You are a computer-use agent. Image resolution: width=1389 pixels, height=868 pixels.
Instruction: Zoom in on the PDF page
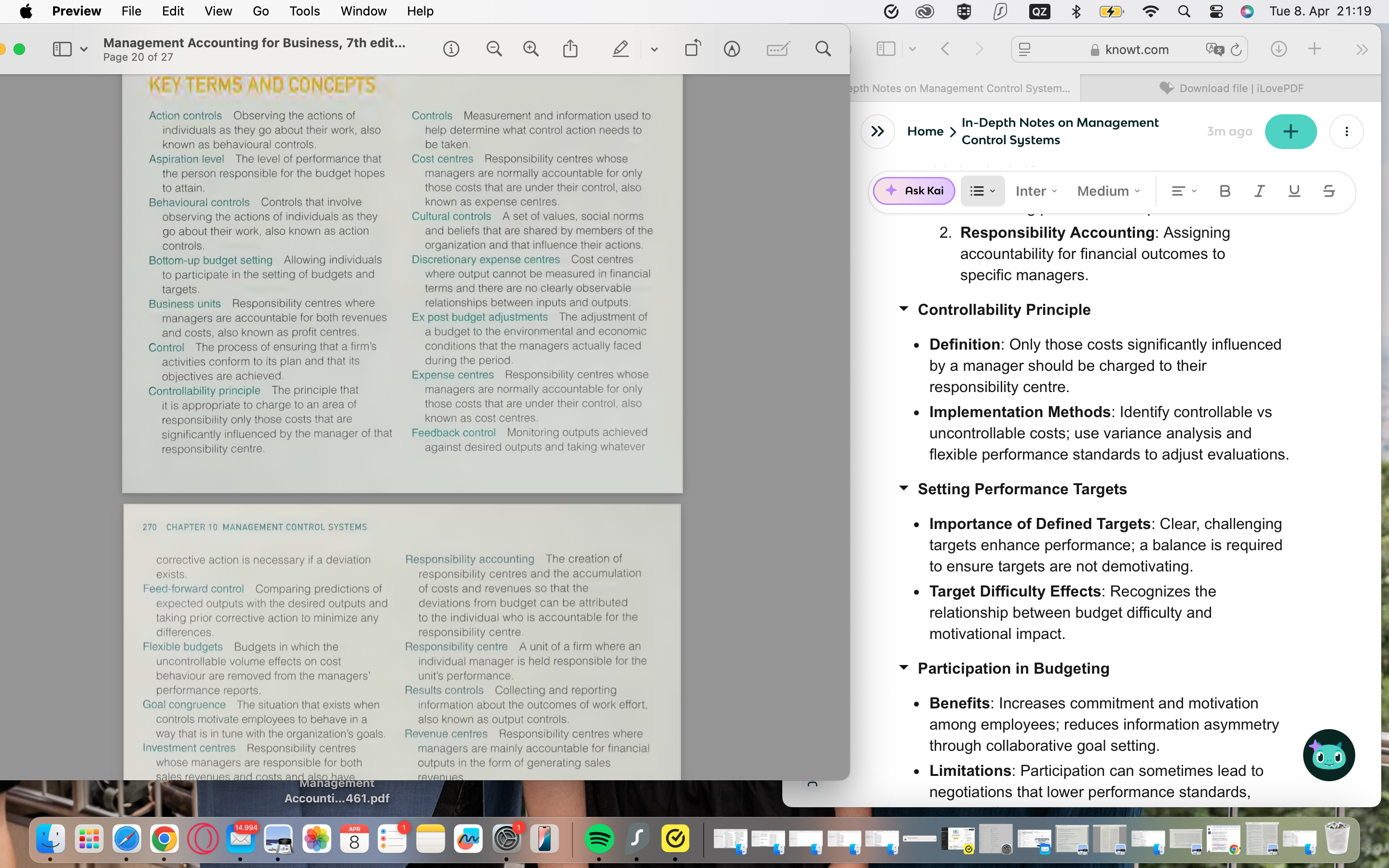[531, 49]
